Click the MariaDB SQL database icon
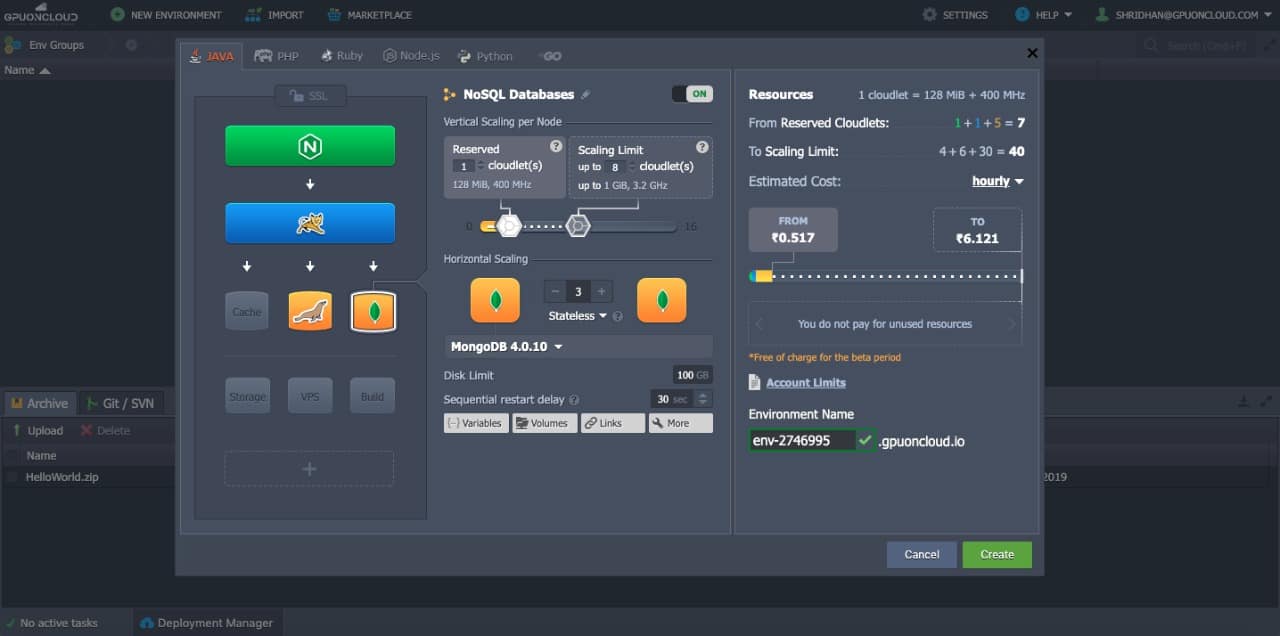 coord(310,312)
